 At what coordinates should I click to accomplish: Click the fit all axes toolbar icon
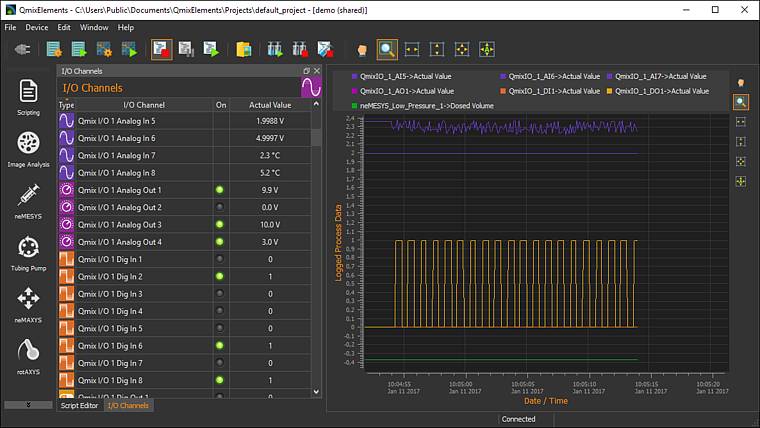[x=462, y=49]
